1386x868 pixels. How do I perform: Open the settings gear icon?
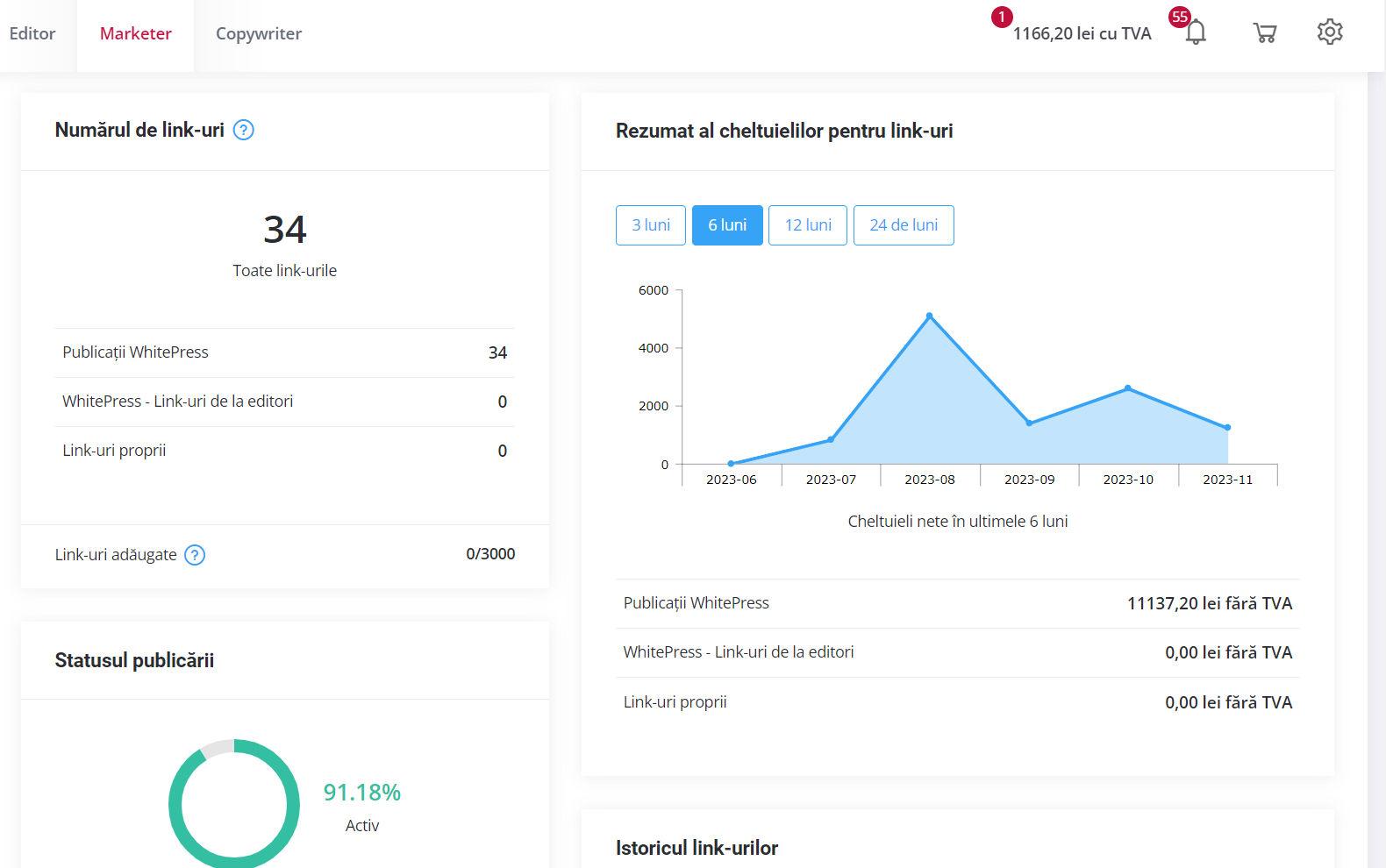click(x=1330, y=32)
